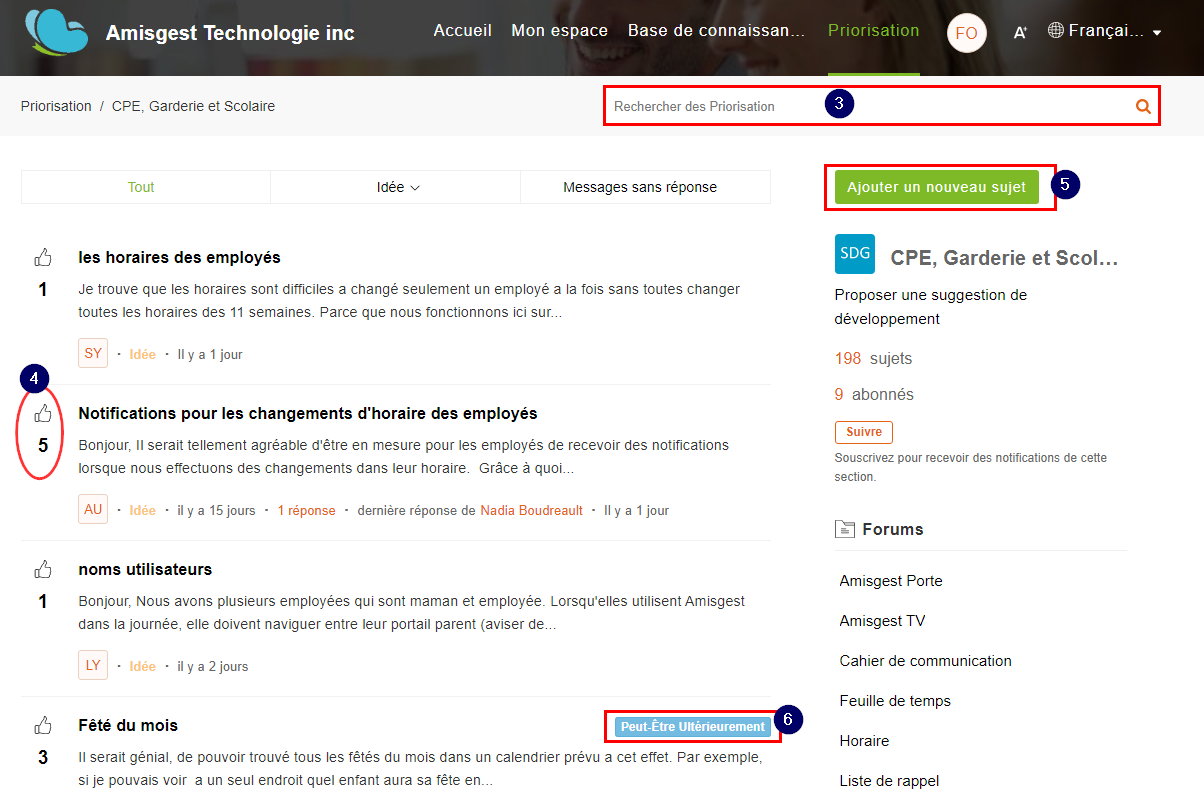Open Horaire forum
1204x797 pixels.
pyautogui.click(x=864, y=741)
